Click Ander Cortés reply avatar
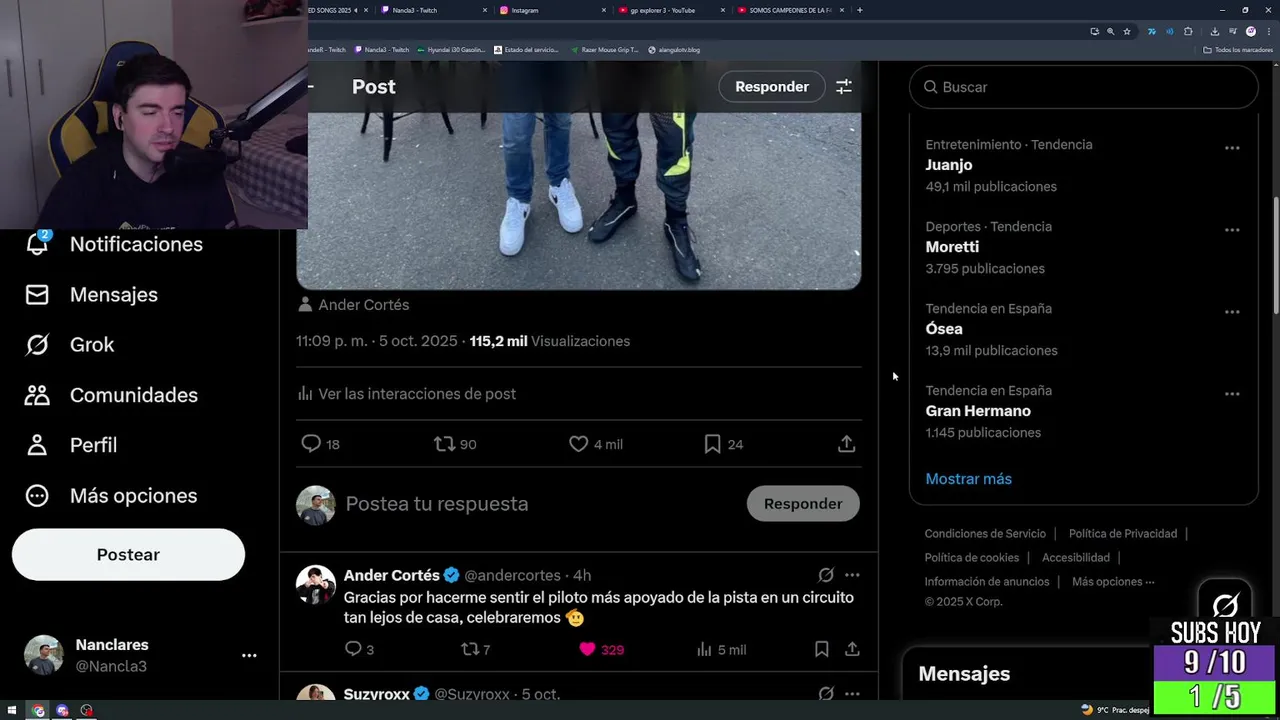 coord(316,584)
